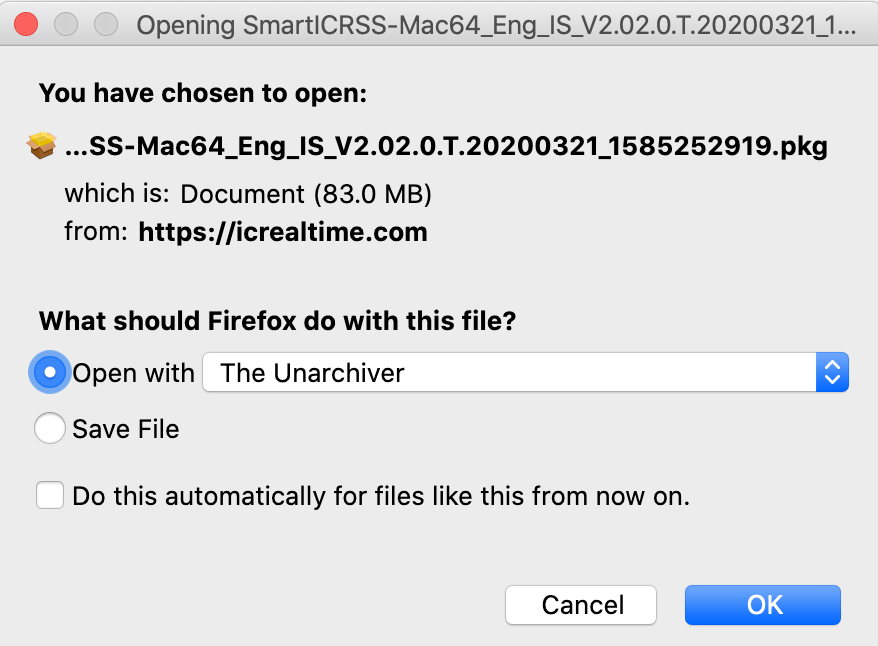
Task: Select the "Save File" radio button
Action: [50, 428]
